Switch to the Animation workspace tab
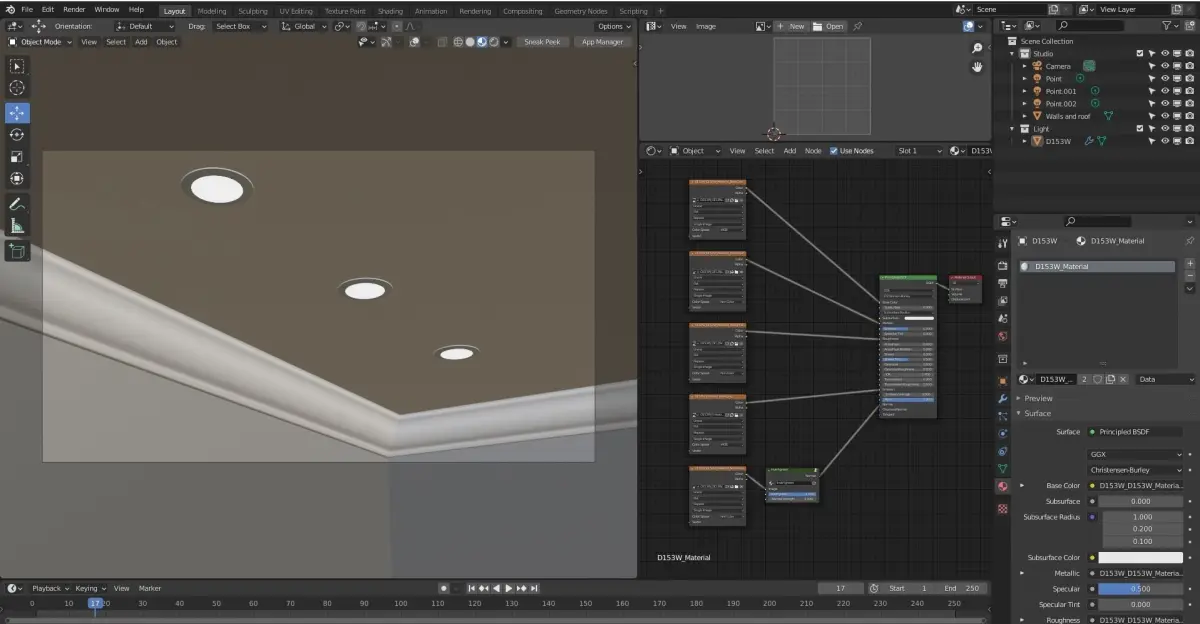 click(x=431, y=11)
